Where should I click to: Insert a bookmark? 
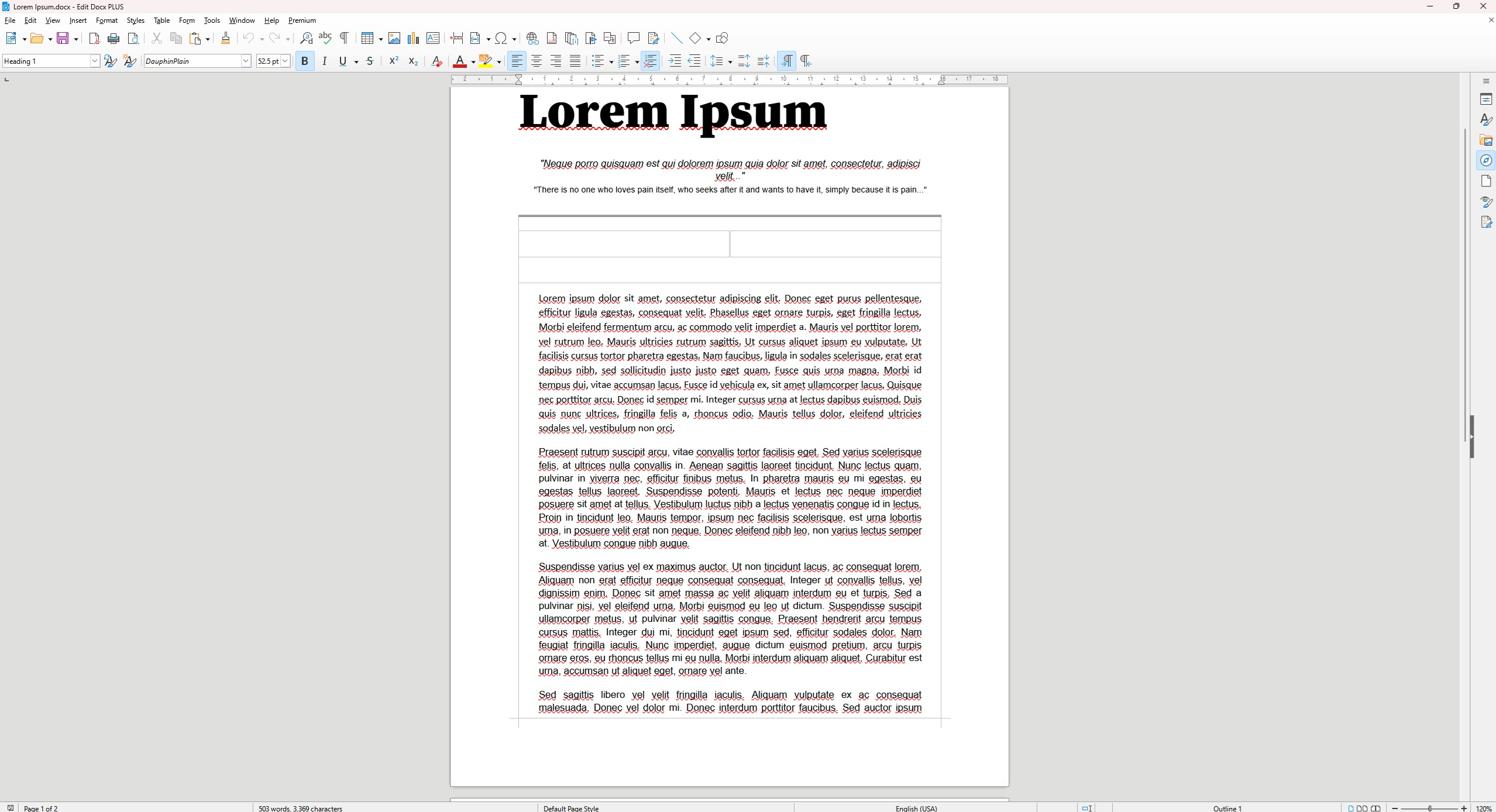tap(590, 39)
